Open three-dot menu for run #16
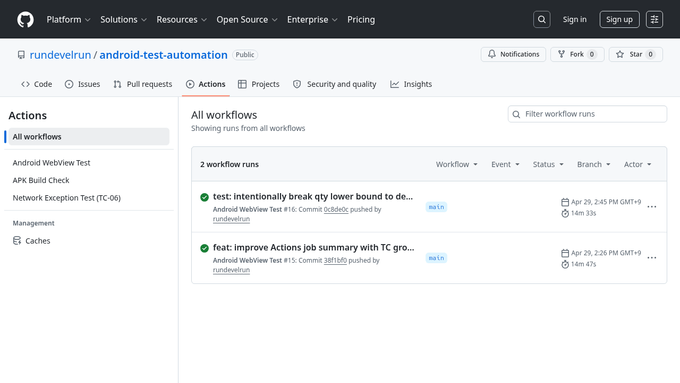Viewport: 680px width, 383px height. [652, 207]
